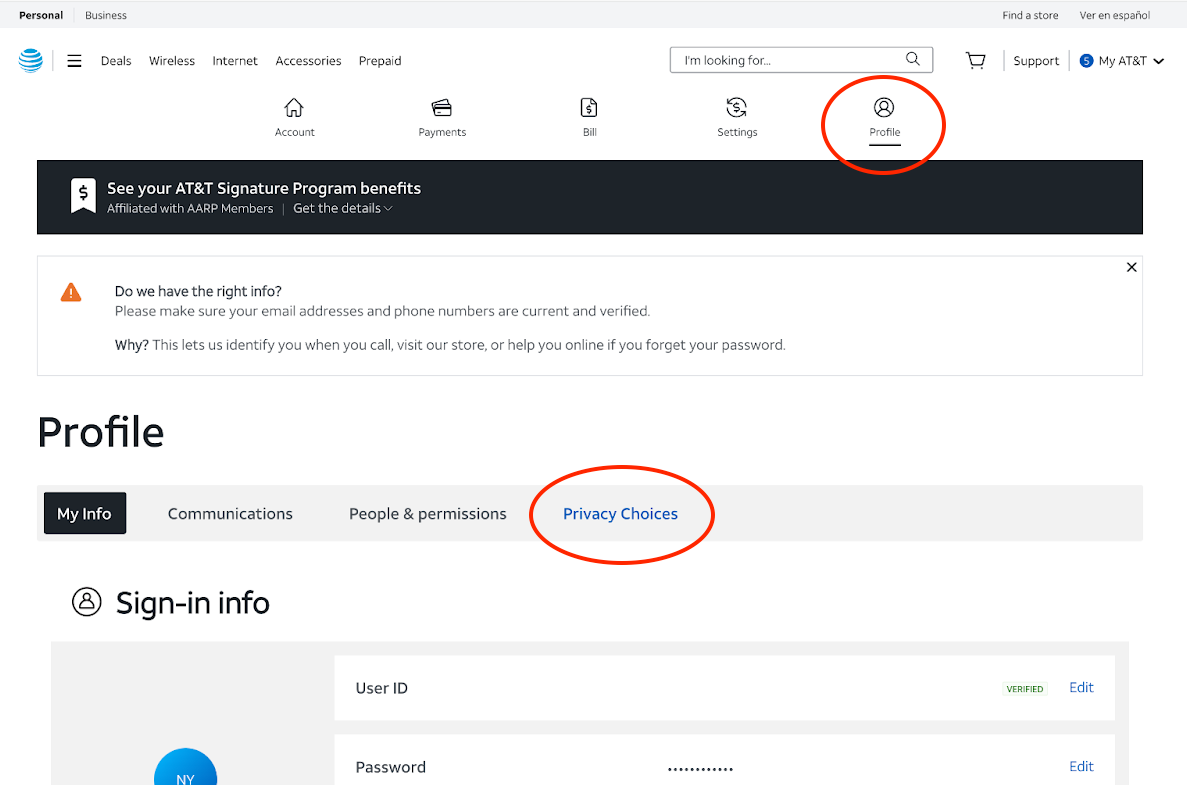Open the hamburger navigation menu
The image size is (1187, 785).
74,60
